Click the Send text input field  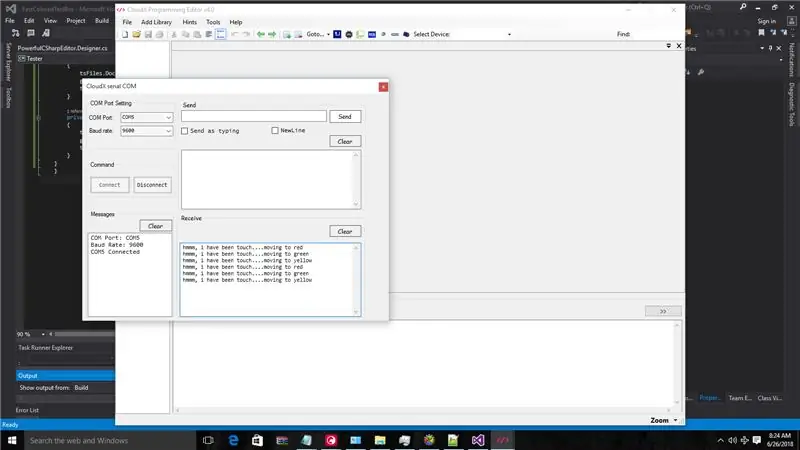coord(254,116)
